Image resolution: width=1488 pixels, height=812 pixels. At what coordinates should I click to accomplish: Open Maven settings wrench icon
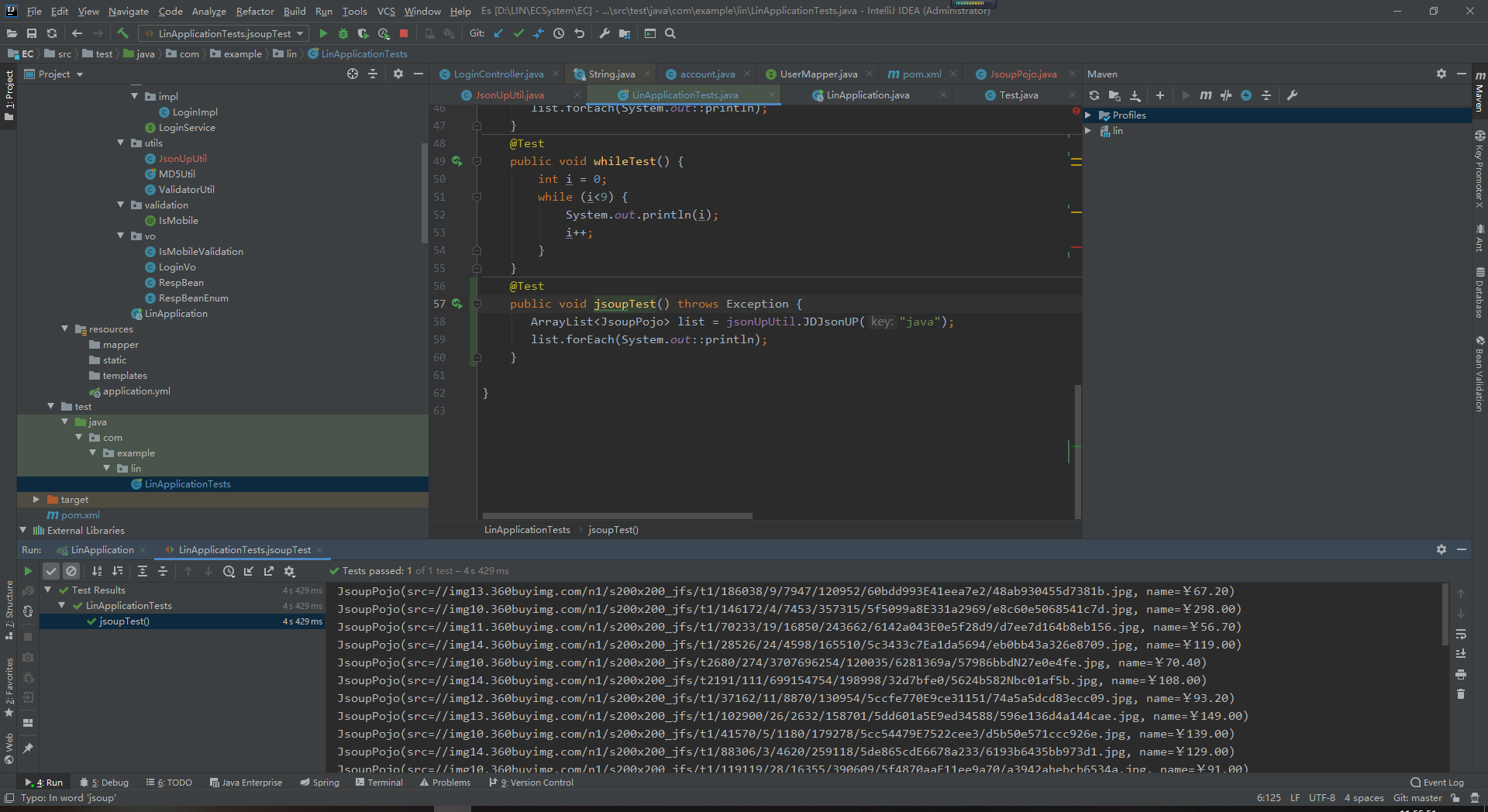(x=1292, y=95)
